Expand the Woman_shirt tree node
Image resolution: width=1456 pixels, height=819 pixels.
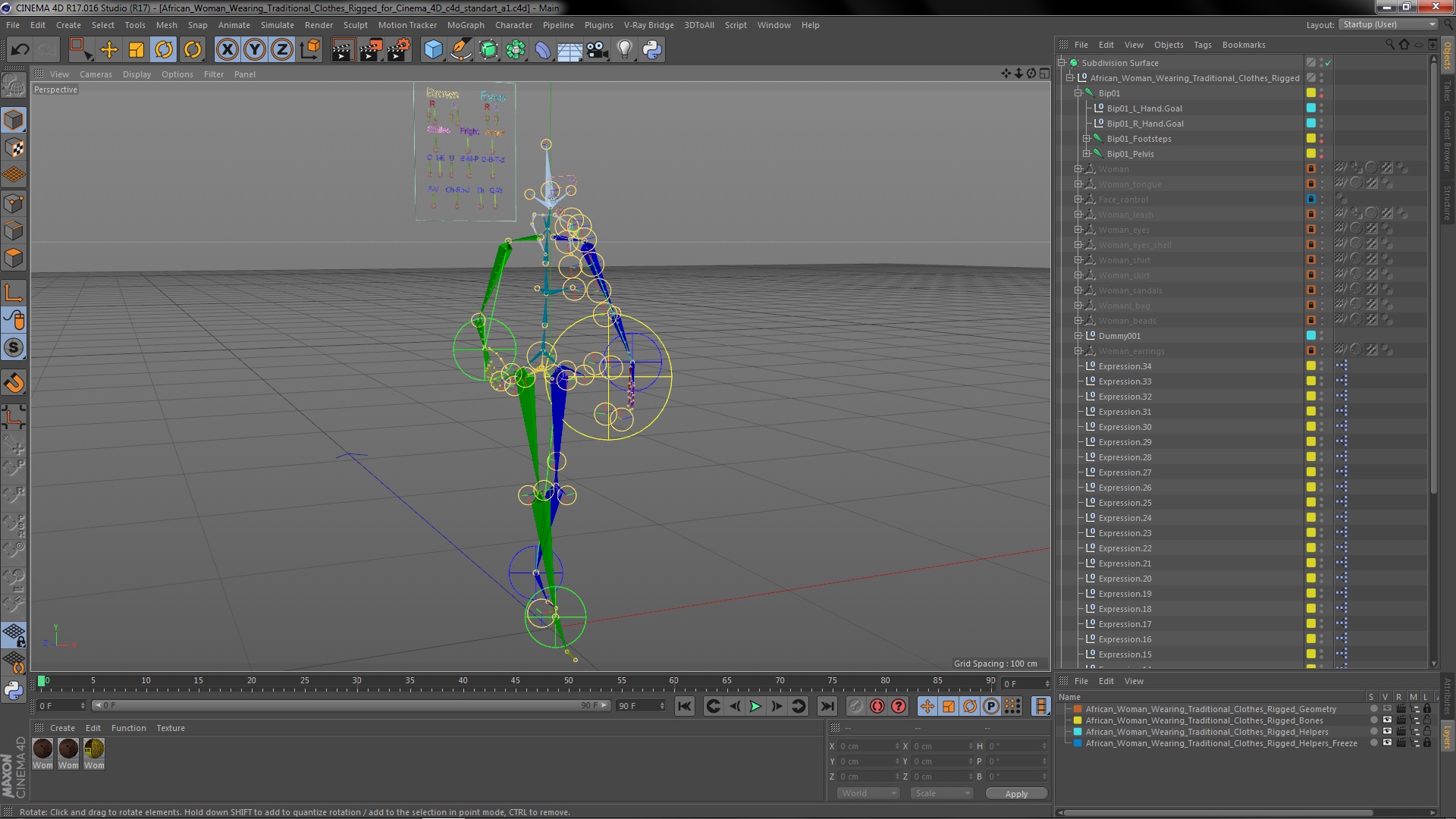[x=1078, y=260]
